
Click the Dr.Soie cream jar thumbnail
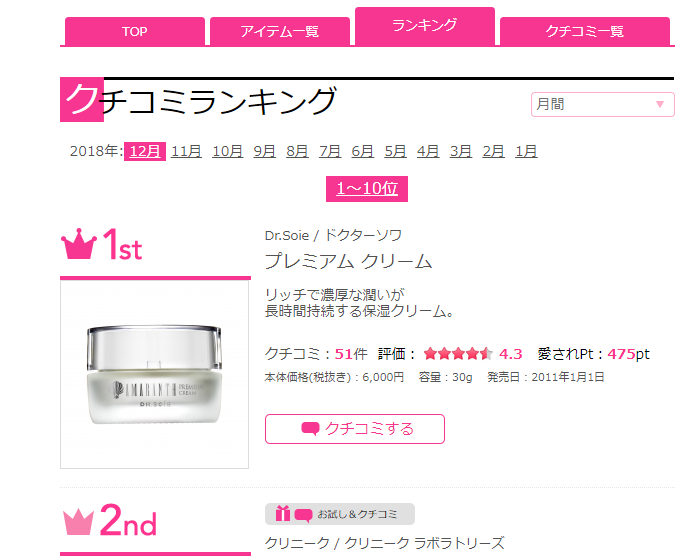click(x=154, y=375)
